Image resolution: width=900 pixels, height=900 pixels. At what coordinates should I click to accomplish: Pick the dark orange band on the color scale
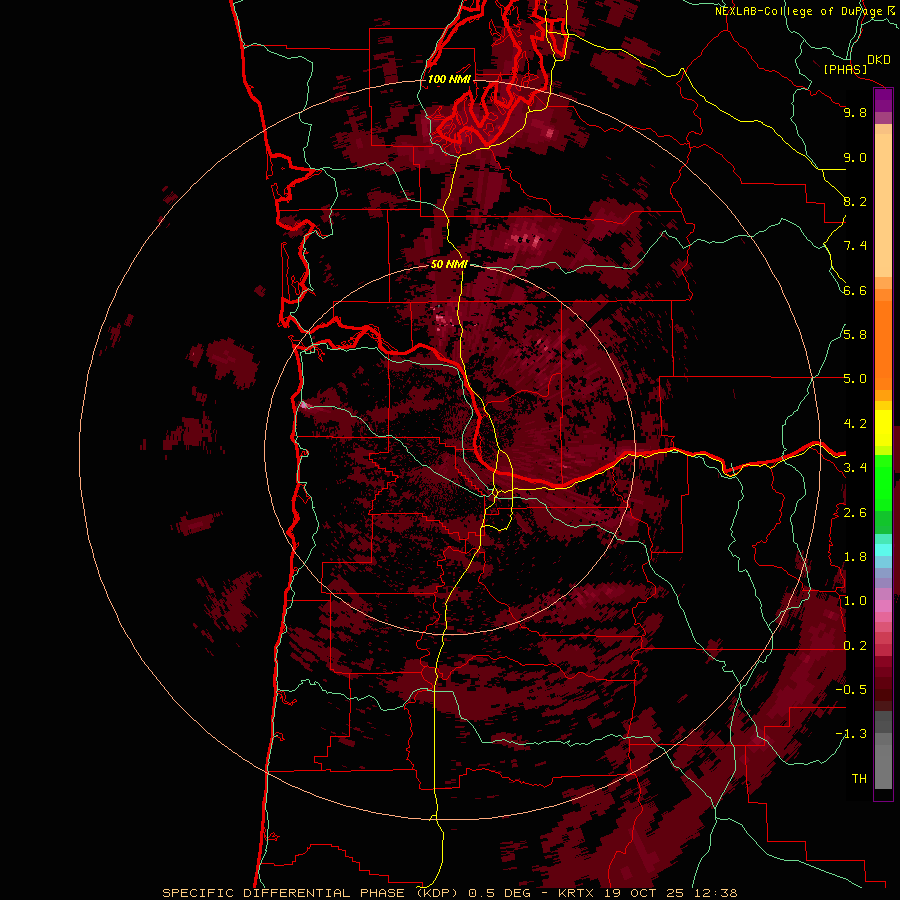coord(883,344)
